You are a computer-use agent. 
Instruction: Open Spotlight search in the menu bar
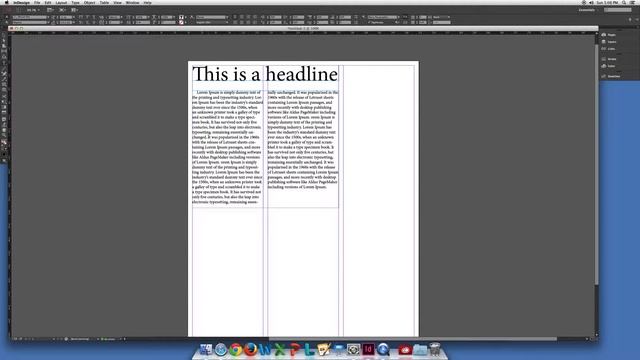coord(624,2)
